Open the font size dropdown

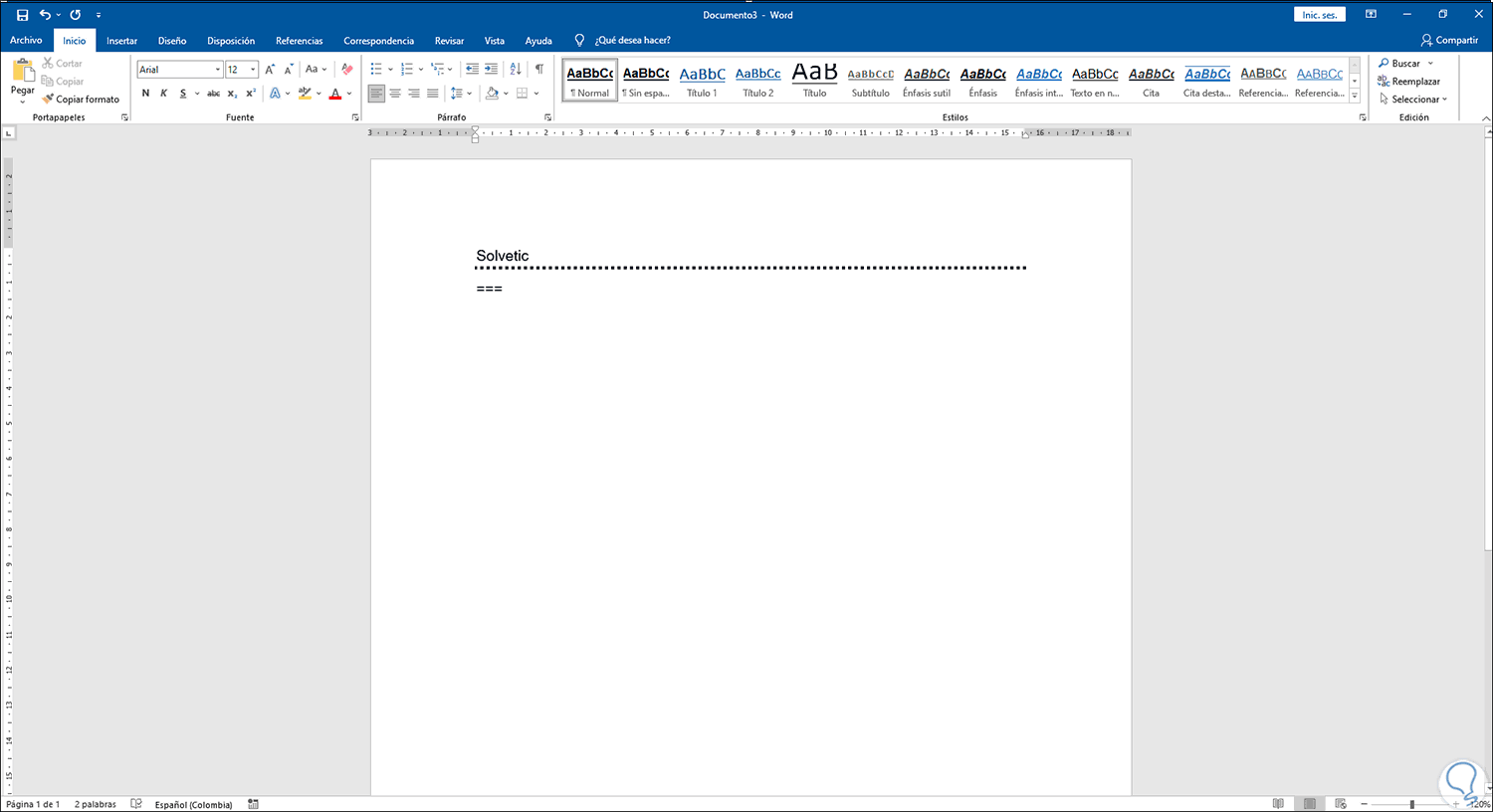coord(254,69)
